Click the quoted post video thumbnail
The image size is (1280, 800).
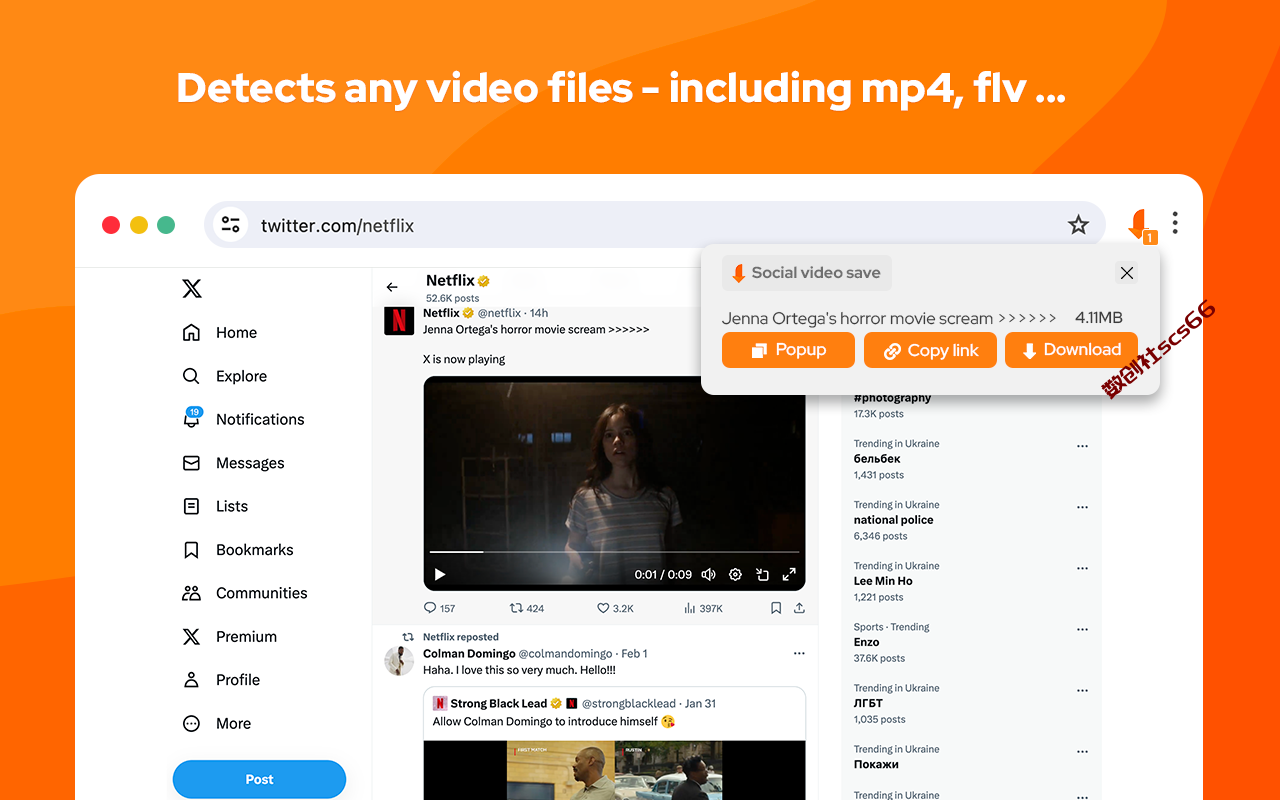(614, 770)
